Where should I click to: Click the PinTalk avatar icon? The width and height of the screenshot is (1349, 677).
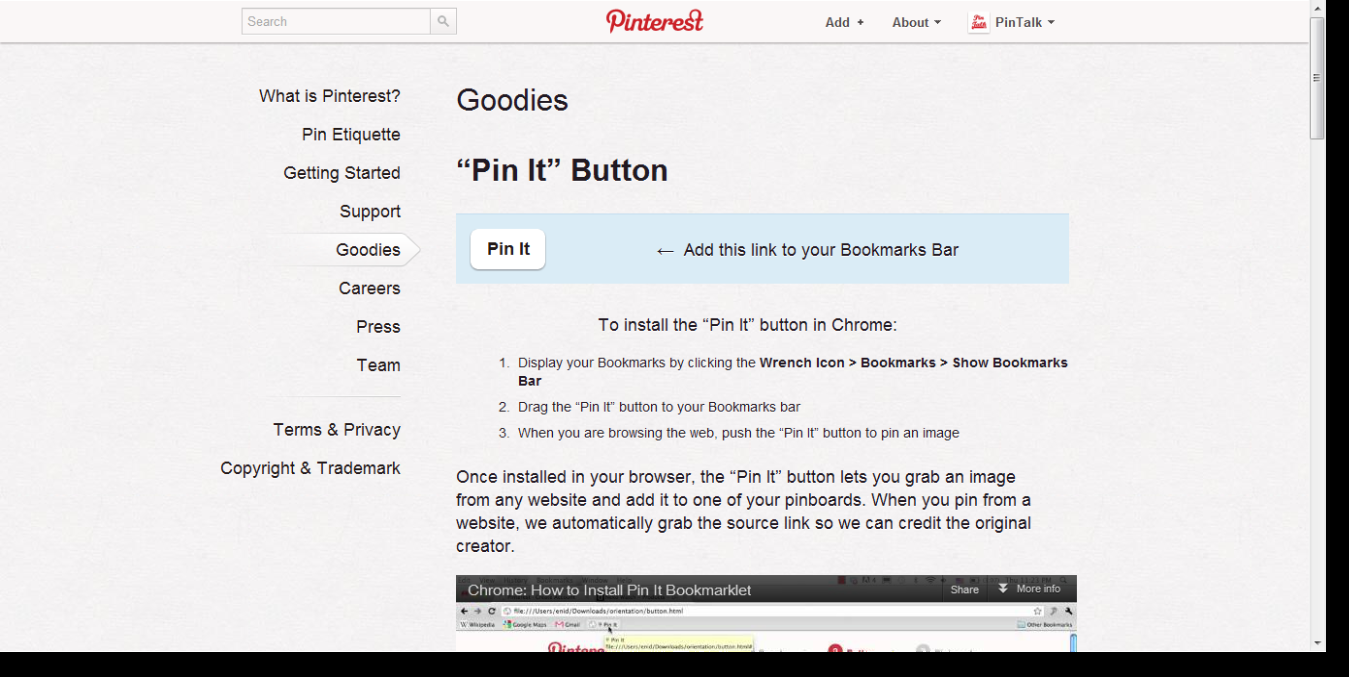(x=978, y=21)
